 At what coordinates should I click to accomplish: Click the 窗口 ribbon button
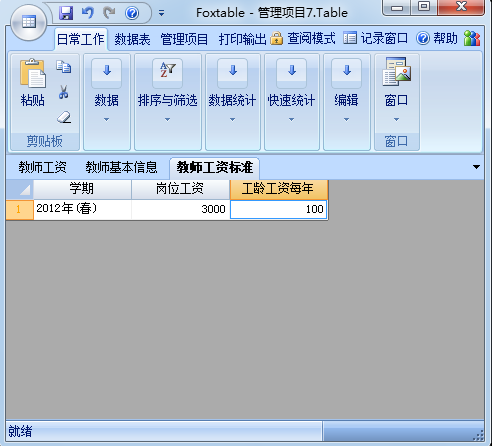pyautogui.click(x=396, y=87)
